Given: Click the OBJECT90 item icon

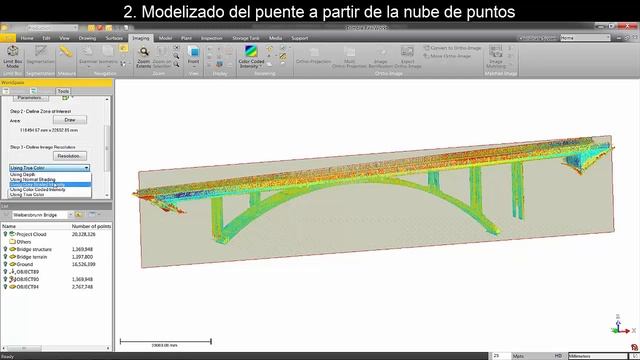Looking at the screenshot, I should (12, 279).
